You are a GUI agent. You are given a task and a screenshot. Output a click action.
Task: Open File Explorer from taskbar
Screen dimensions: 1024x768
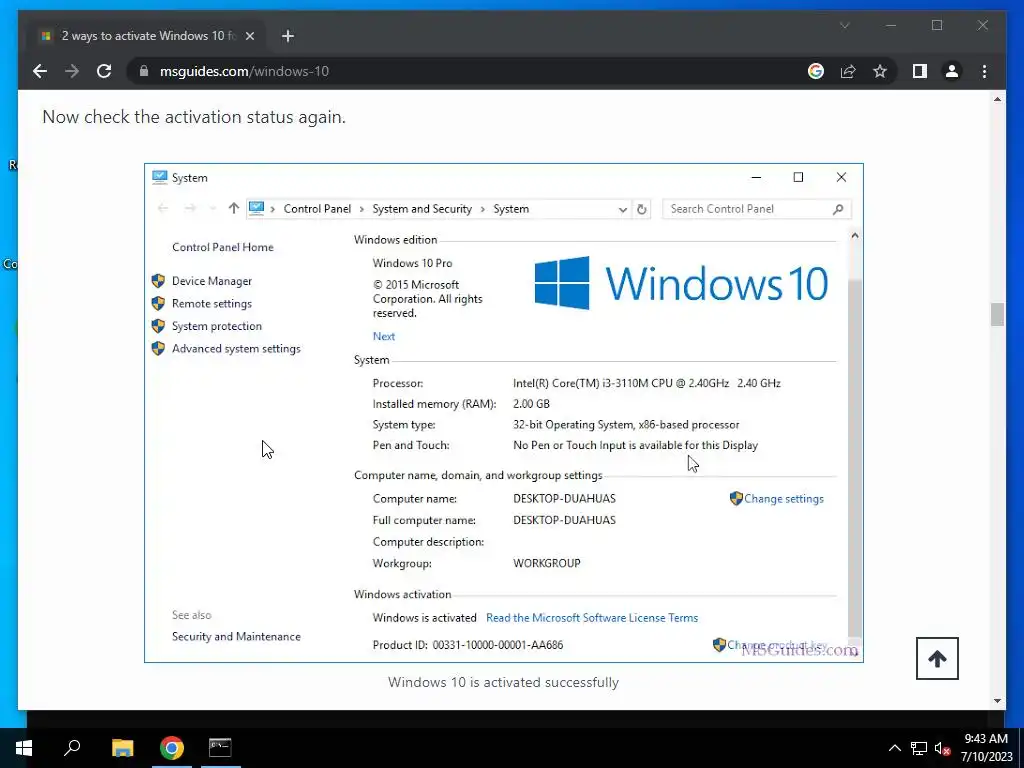[x=122, y=748]
